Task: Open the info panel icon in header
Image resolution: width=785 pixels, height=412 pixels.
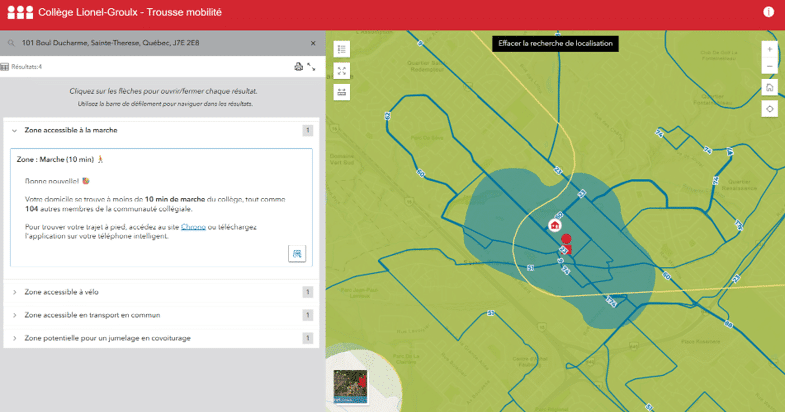Action: pyautogui.click(x=768, y=12)
